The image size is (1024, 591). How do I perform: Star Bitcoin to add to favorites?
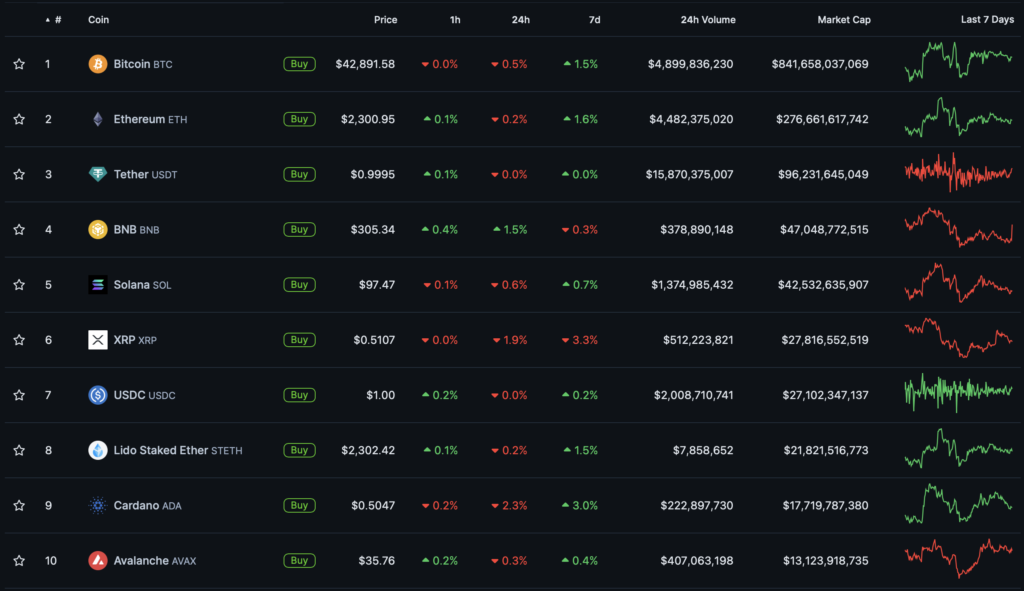[19, 64]
